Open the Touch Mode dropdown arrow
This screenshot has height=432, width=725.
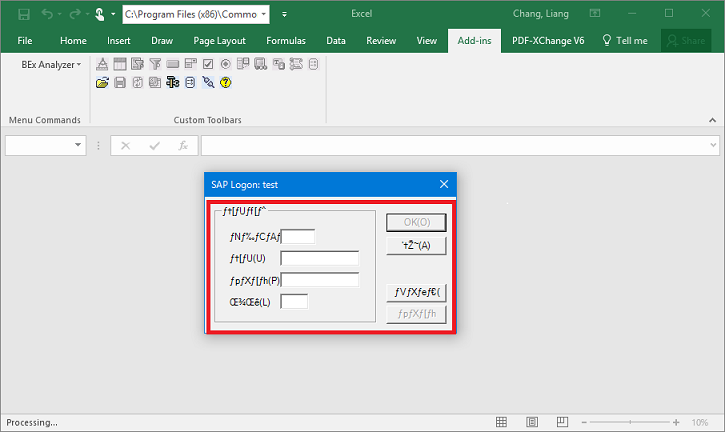pyautogui.click(x=113, y=14)
